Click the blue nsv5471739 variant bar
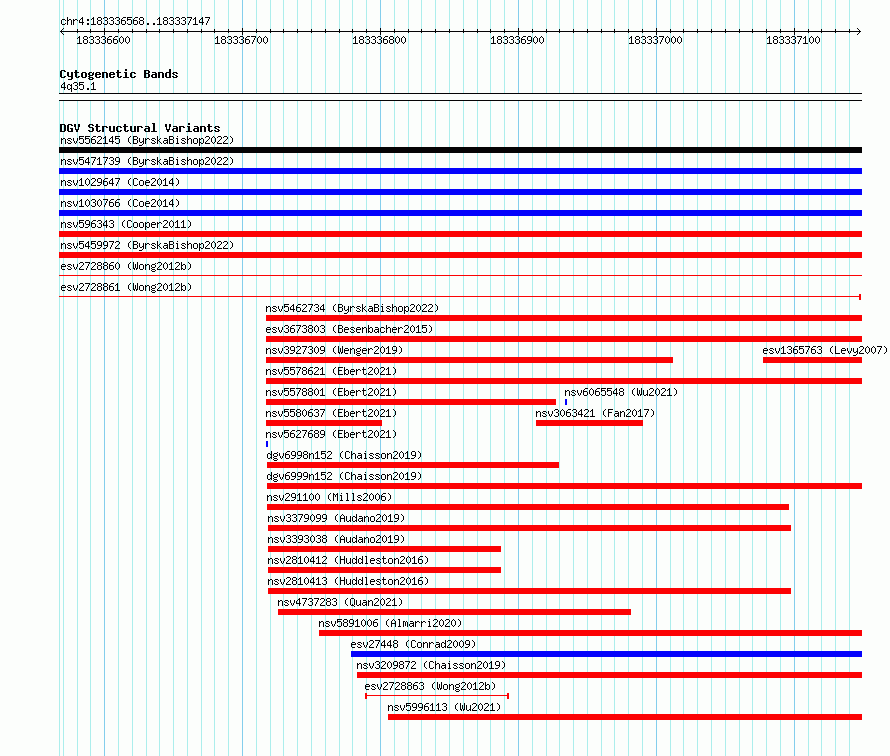Image resolution: width=890 pixels, height=756 pixels. [x=460, y=171]
